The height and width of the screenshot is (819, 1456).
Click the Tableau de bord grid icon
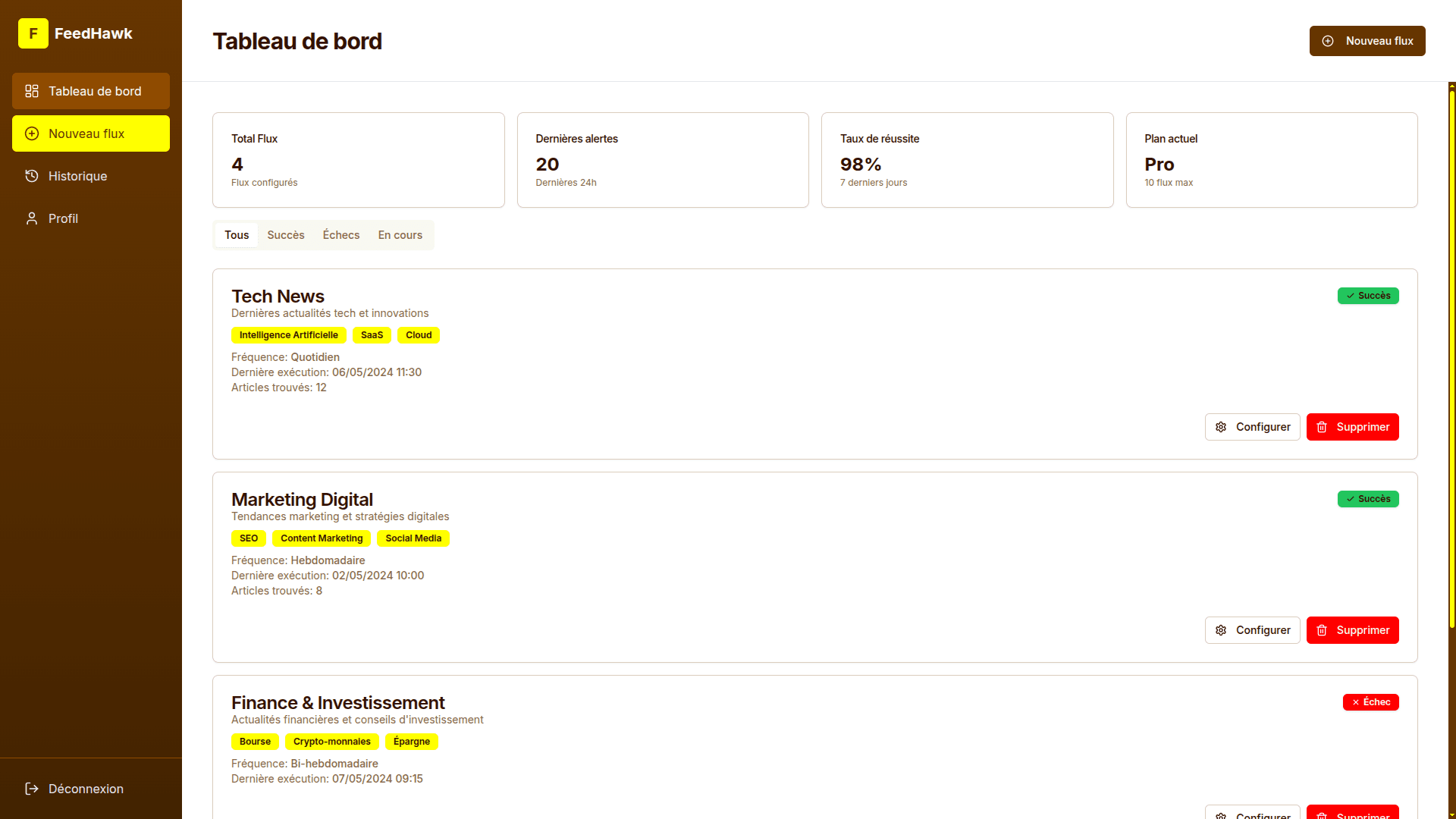click(32, 91)
